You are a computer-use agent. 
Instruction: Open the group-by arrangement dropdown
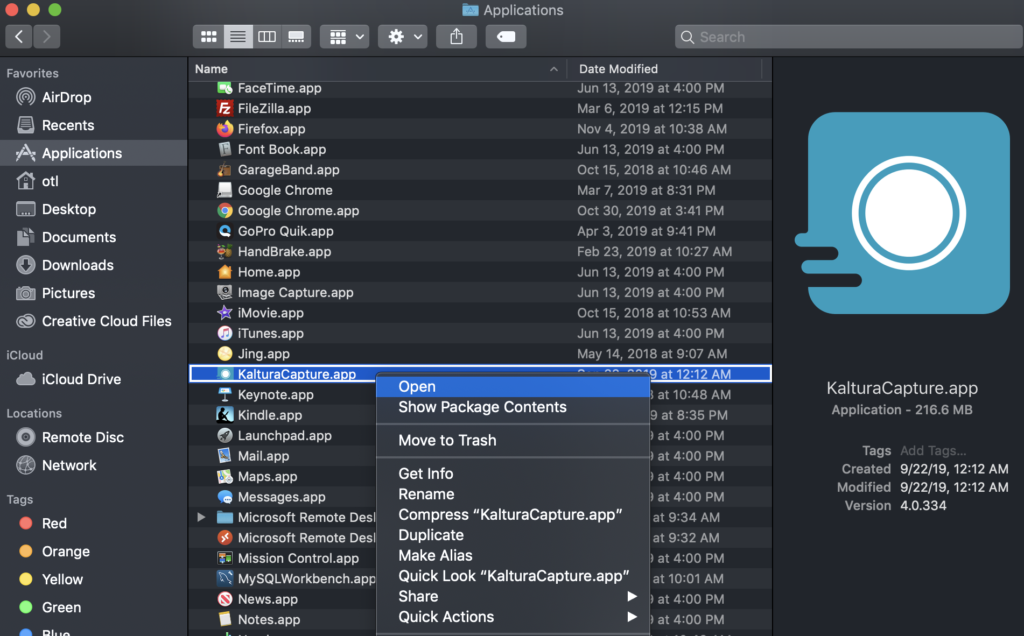345,37
